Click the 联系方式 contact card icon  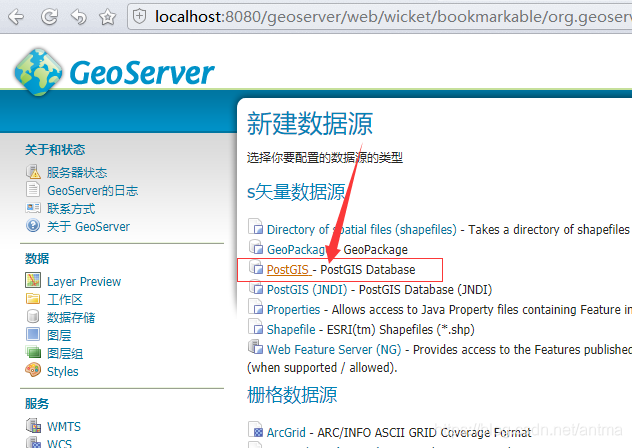click(x=33, y=208)
